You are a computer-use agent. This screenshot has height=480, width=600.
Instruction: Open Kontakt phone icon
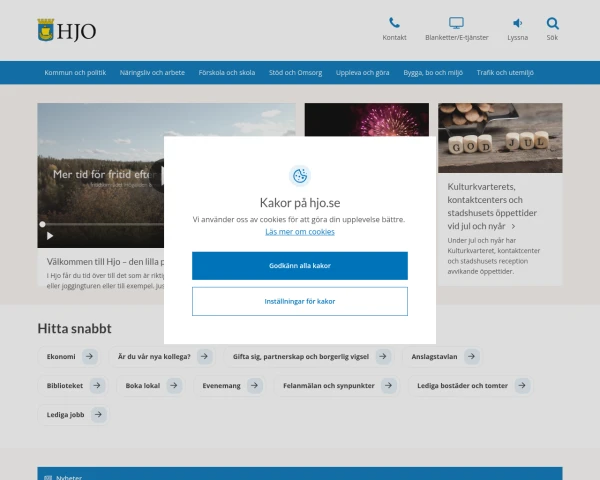(x=394, y=23)
